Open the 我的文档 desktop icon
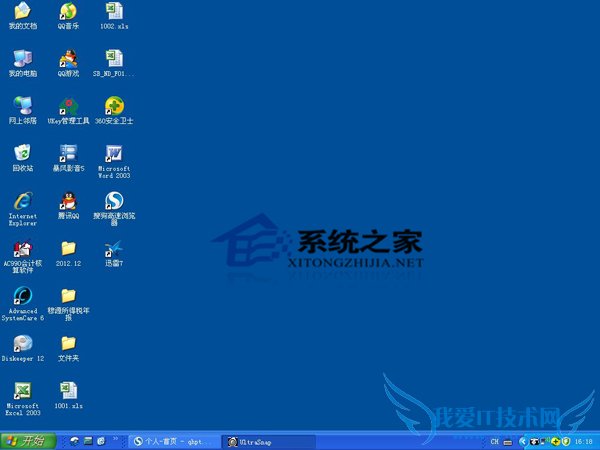The image size is (600, 450). 23,16
